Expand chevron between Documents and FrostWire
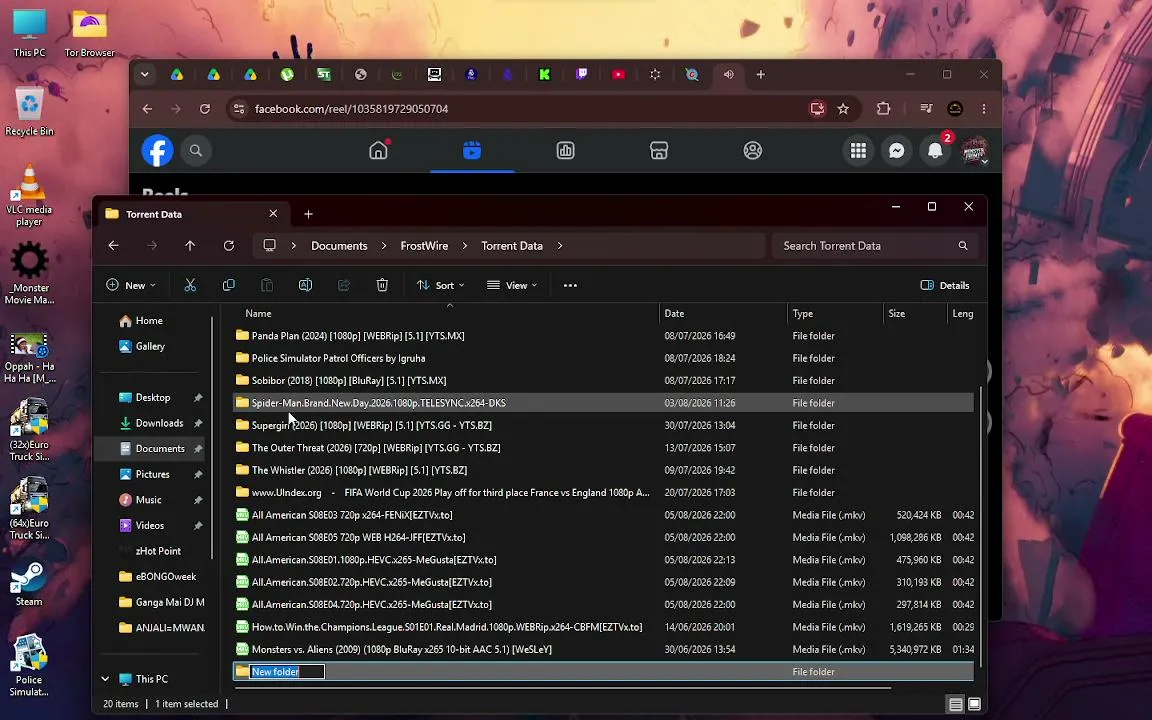The image size is (1152, 720). point(384,245)
